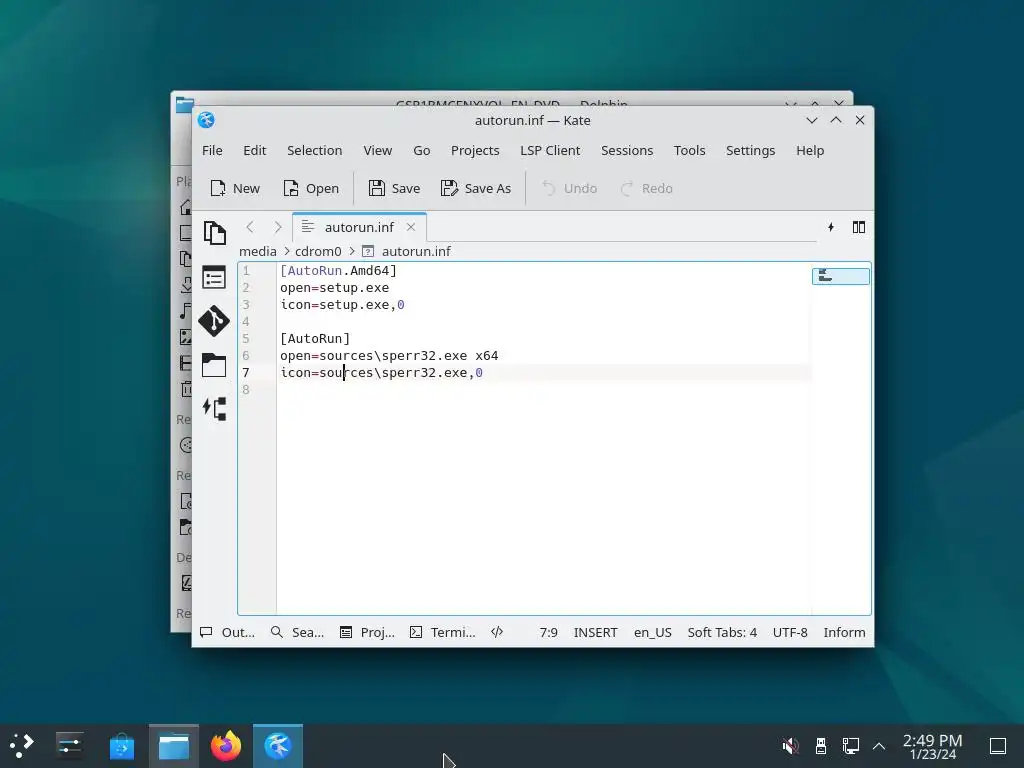The height and width of the screenshot is (768, 1024).
Task: Click cdrom0 in the breadcrumb path
Action: [318, 251]
